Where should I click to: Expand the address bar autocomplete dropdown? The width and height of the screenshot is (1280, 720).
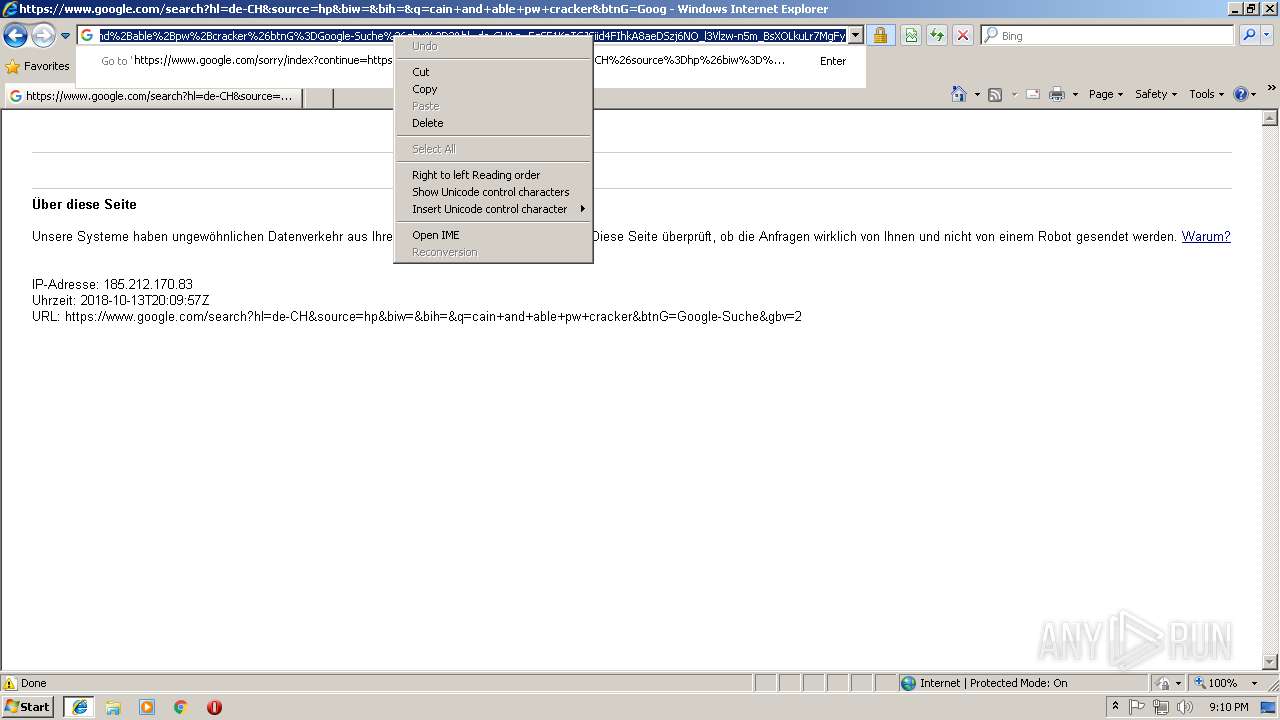pyautogui.click(x=855, y=36)
